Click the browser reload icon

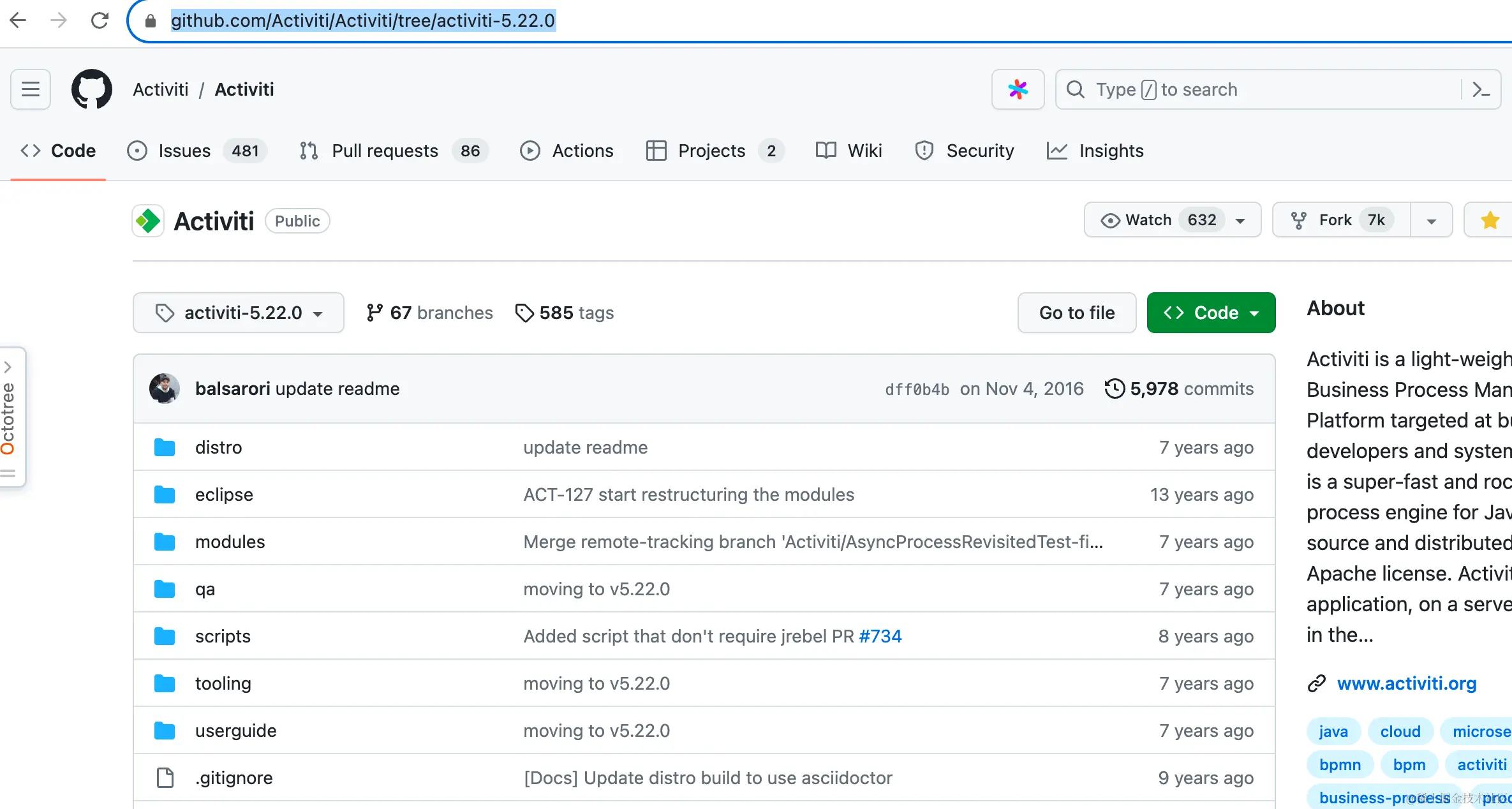[x=100, y=20]
